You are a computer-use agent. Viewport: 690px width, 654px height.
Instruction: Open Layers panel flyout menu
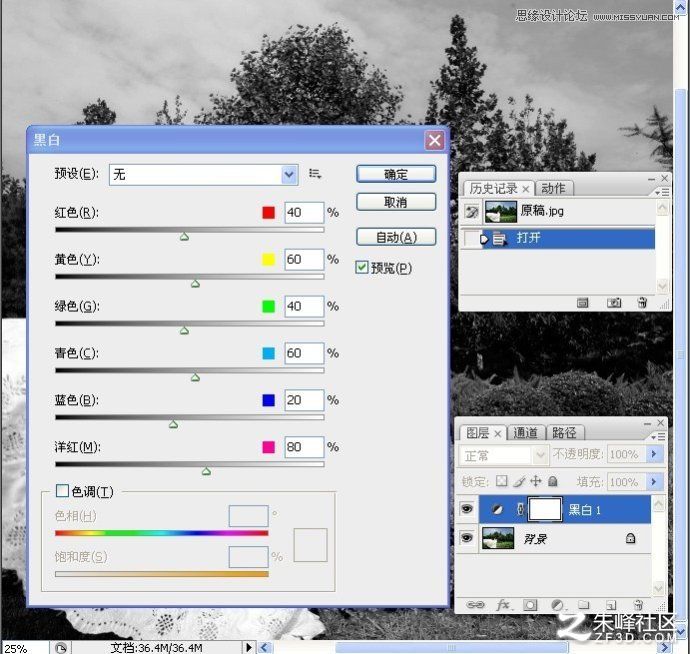(658, 437)
